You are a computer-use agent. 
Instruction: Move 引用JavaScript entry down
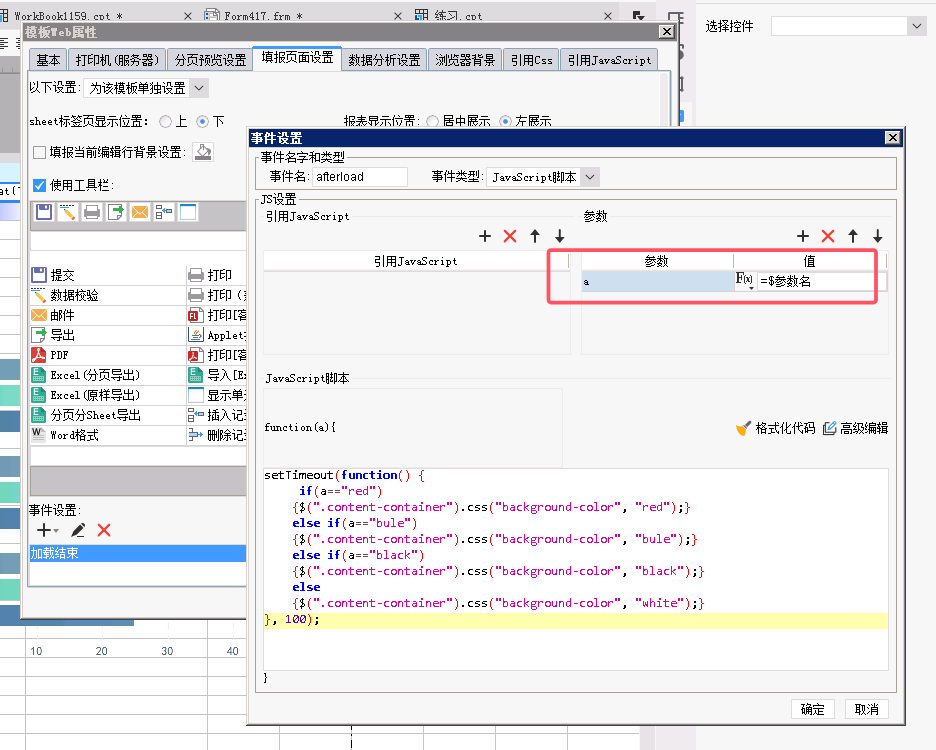click(x=559, y=236)
